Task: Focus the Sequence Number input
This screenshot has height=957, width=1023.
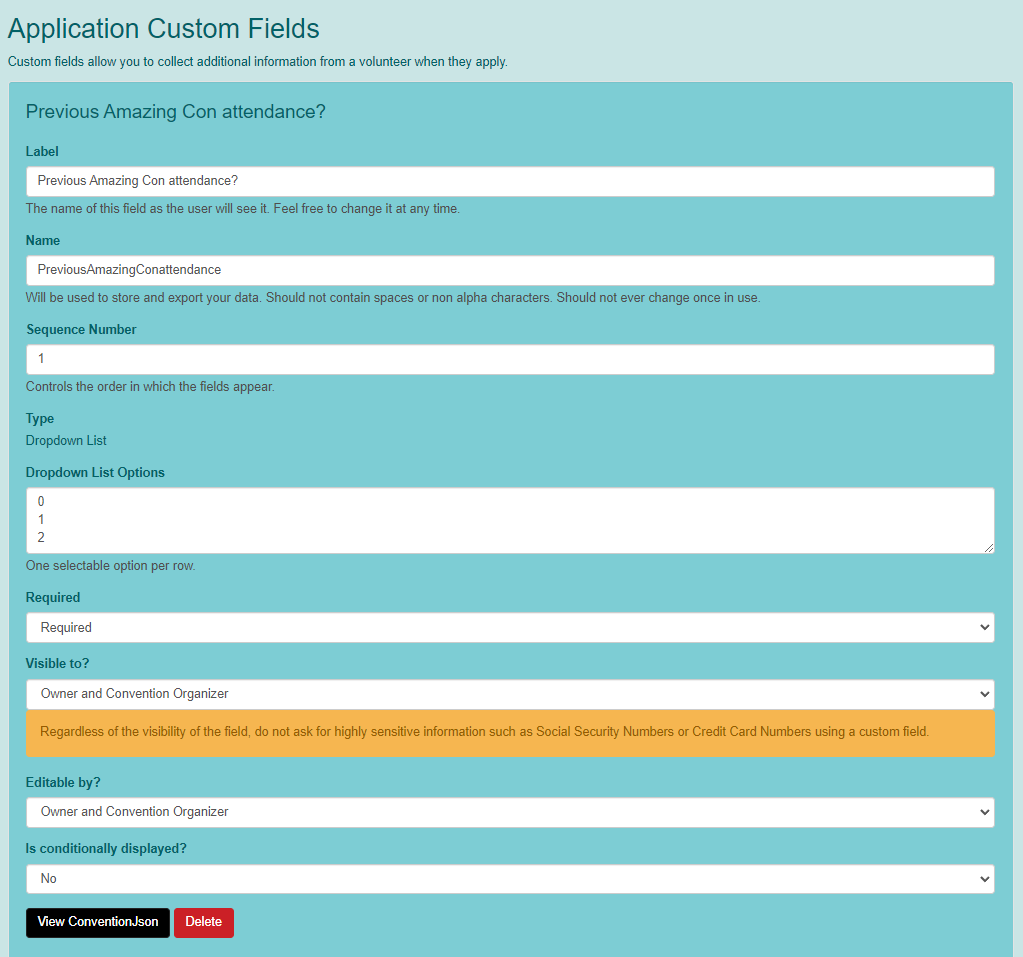Action: [510, 359]
